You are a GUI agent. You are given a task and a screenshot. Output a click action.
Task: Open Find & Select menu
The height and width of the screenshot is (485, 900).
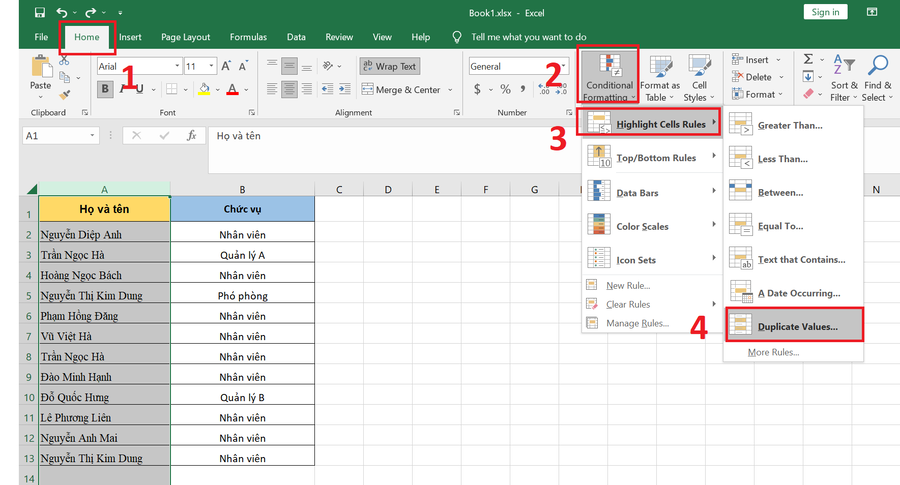coord(878,79)
